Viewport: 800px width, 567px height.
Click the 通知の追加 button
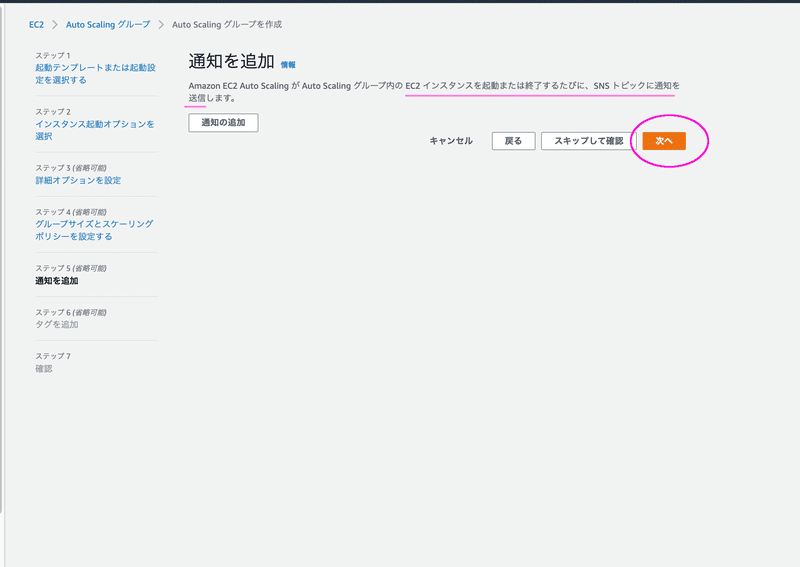[223, 122]
